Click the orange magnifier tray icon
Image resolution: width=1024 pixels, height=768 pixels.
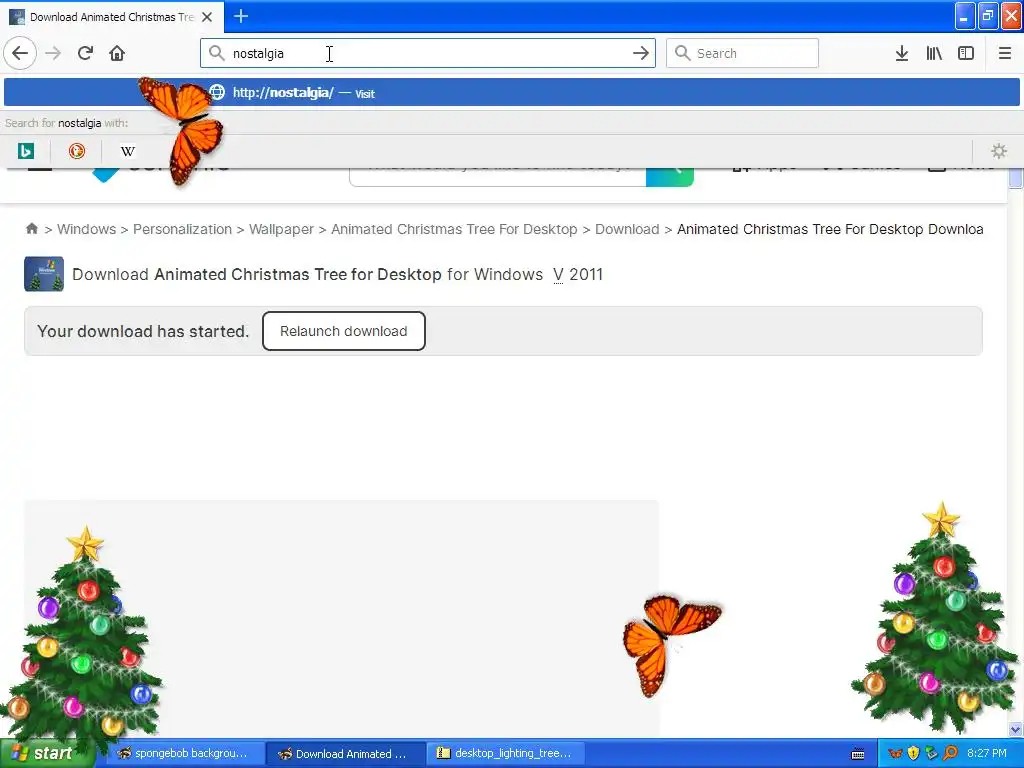(x=950, y=754)
